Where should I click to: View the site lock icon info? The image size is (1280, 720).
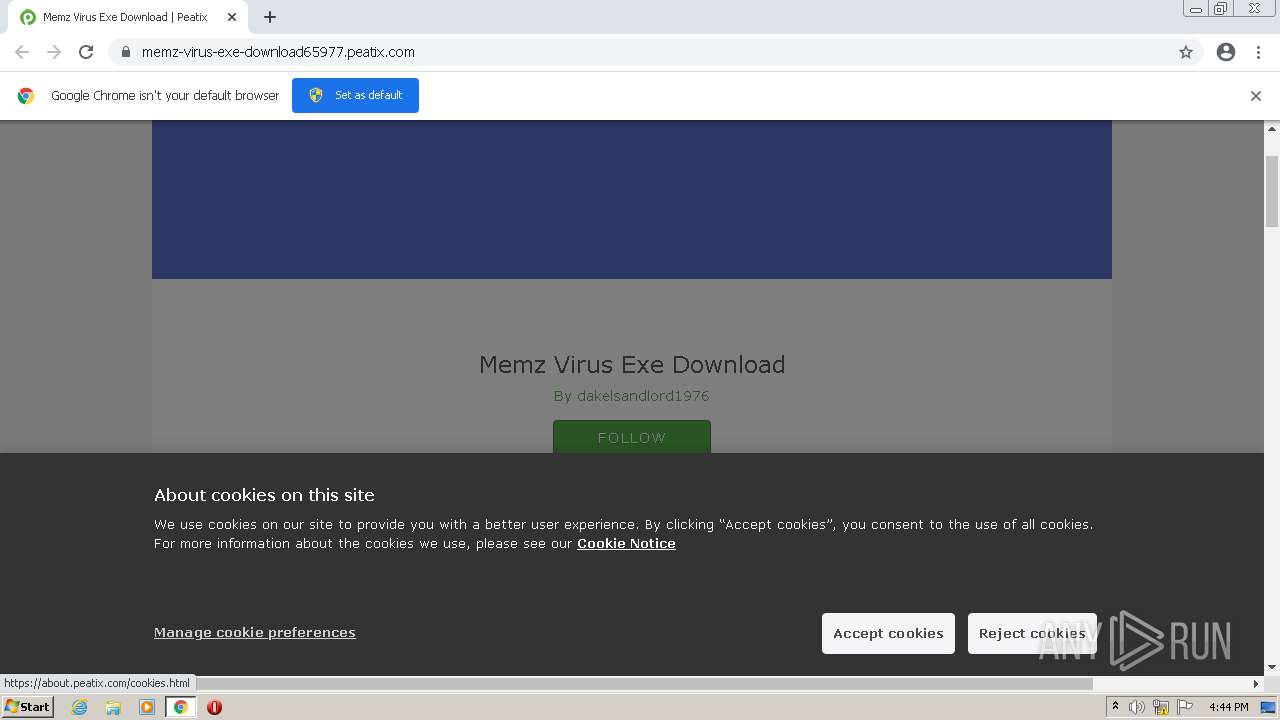126,52
